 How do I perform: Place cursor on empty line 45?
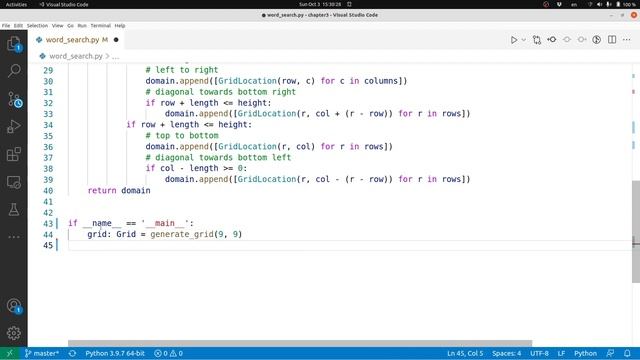[x=349, y=245]
